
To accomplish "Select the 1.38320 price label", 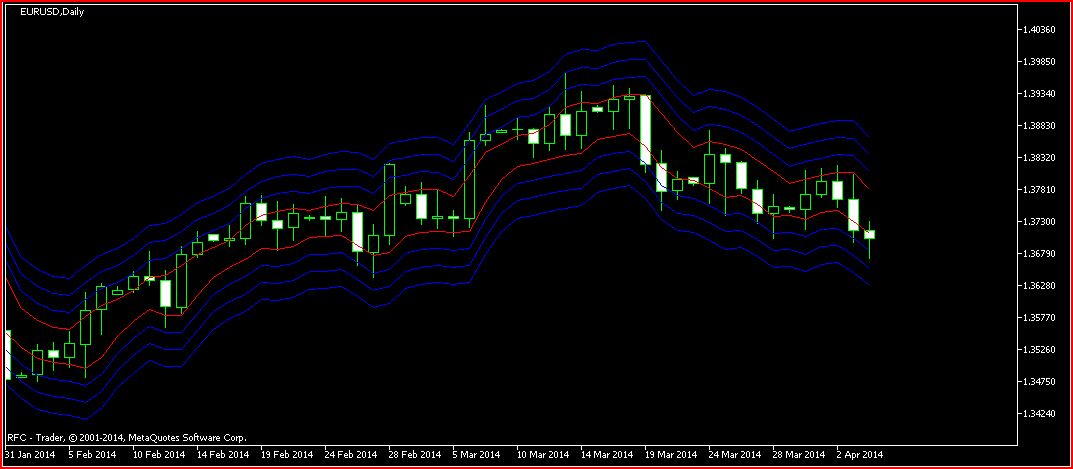I will (1039, 157).
